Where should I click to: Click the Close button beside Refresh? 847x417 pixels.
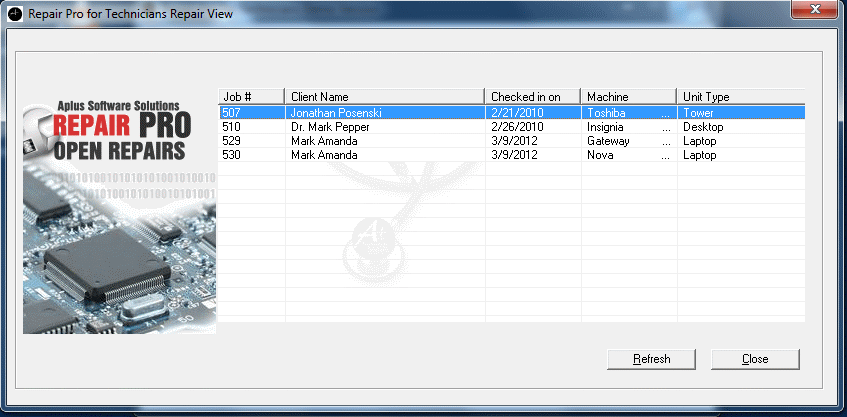point(755,359)
